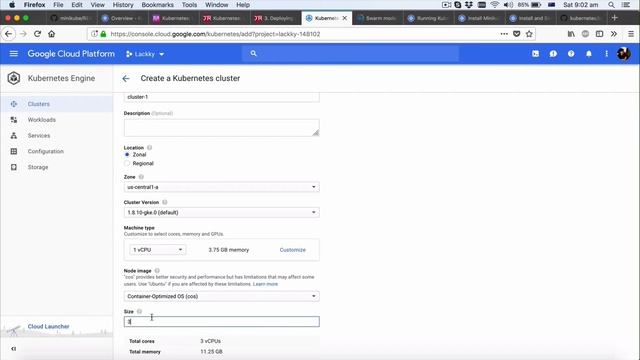Open the Firefox hamburger application menu
Image resolution: width=640 pixels, height=360 pixels.
pyautogui.click(x=631, y=34)
